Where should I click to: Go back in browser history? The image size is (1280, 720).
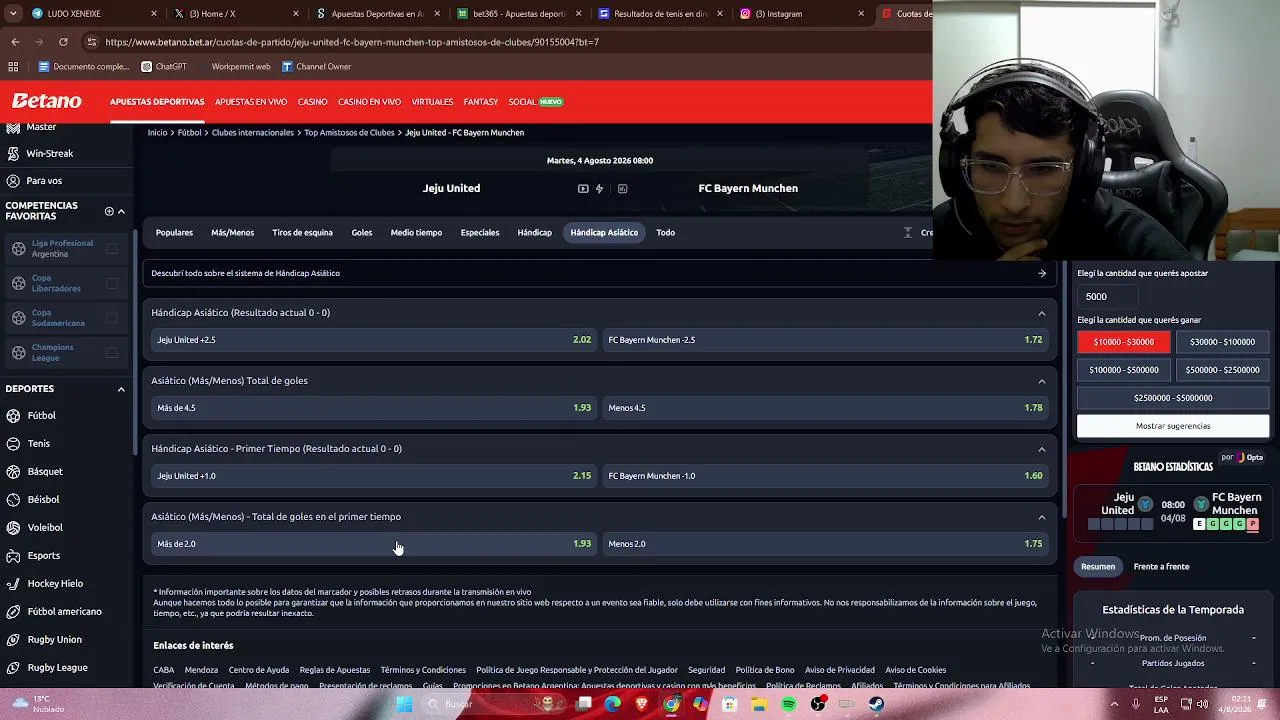coord(15,42)
